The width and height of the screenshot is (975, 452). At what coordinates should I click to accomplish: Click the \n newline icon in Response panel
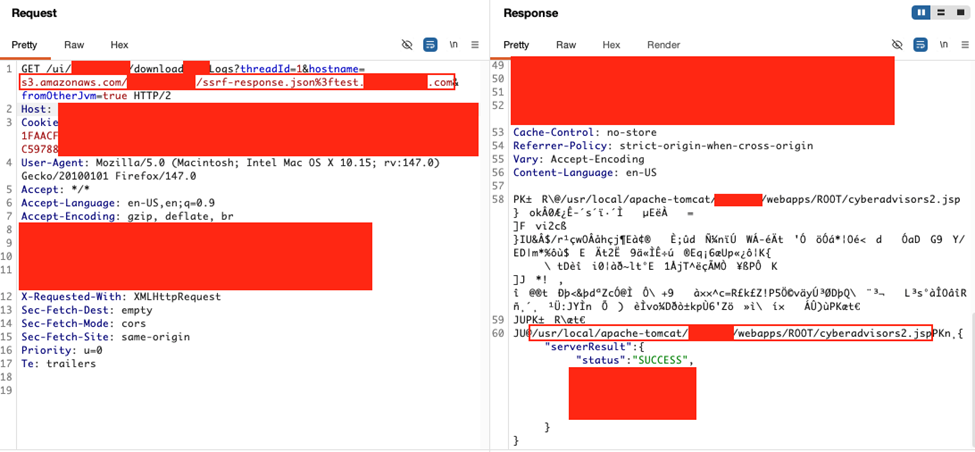(943, 45)
